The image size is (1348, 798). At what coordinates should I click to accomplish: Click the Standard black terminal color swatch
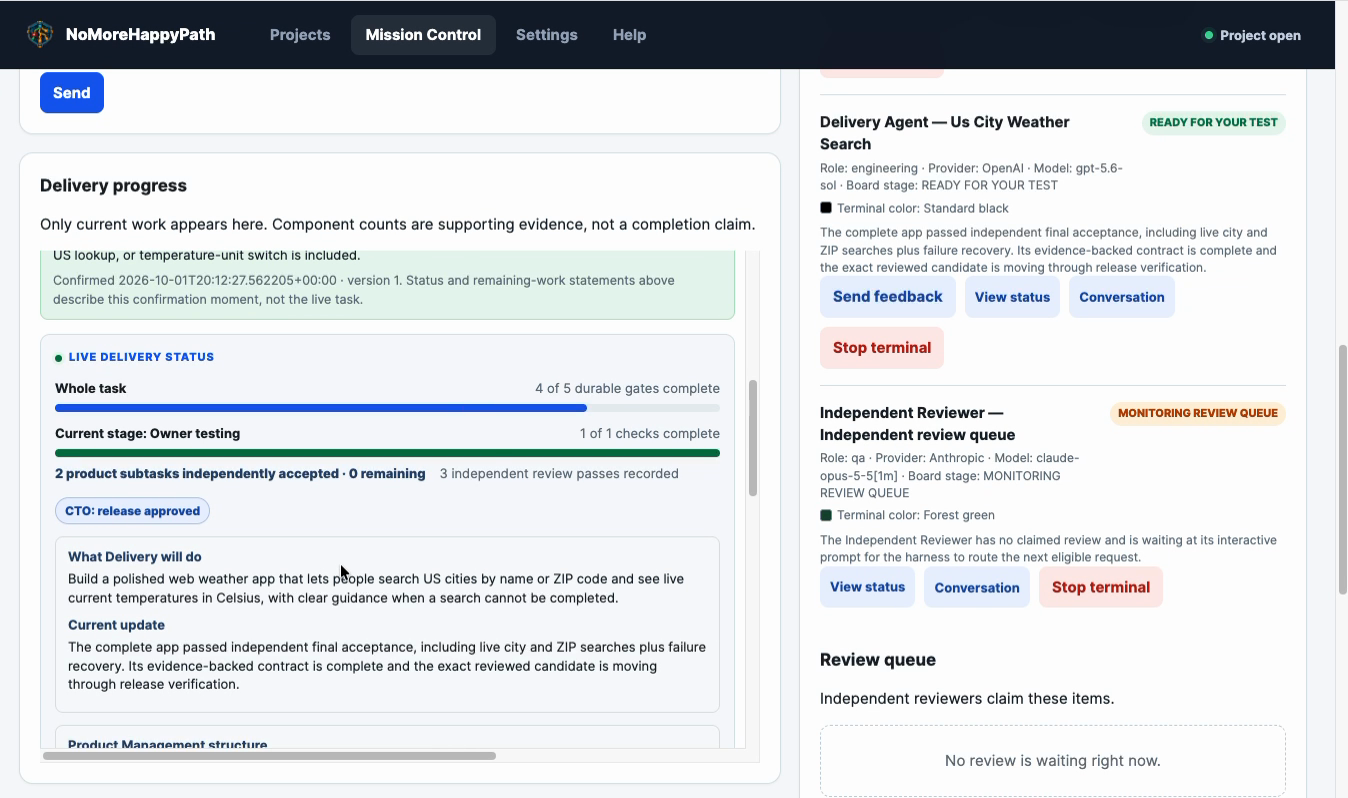(826, 208)
